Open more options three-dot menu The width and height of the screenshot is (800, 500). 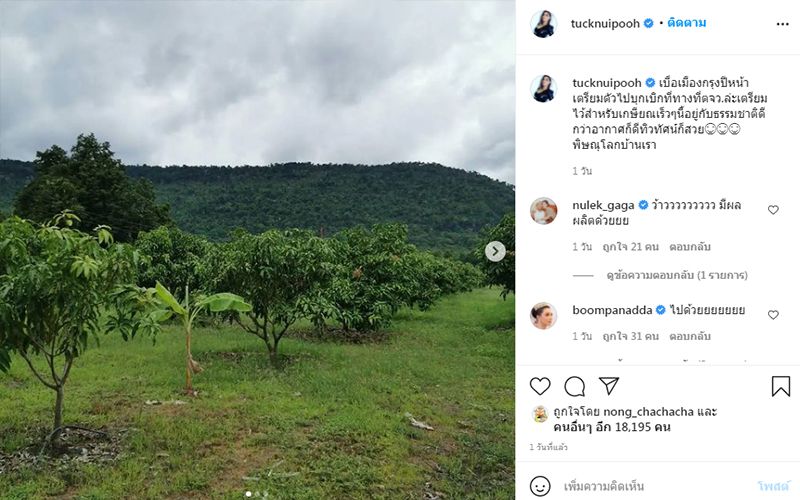(783, 24)
